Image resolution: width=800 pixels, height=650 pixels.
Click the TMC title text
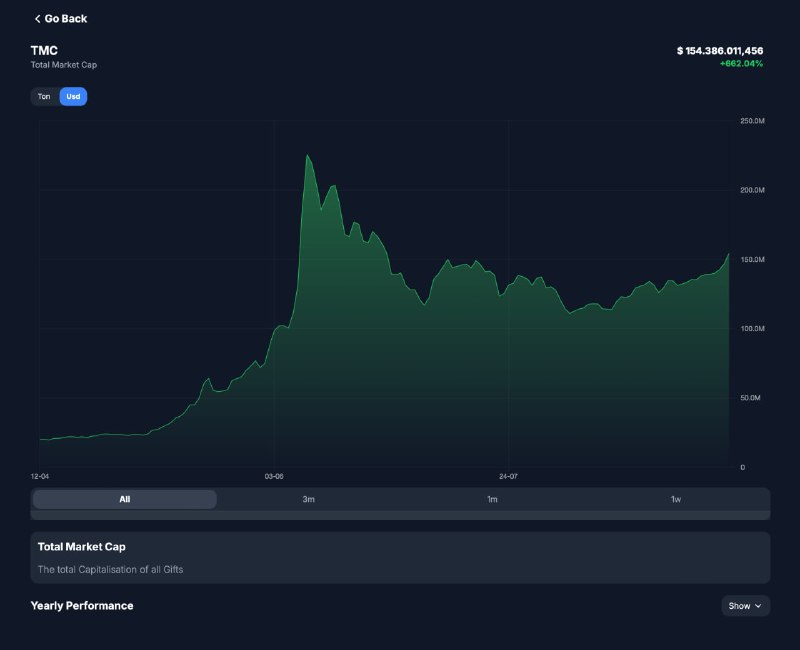44,51
